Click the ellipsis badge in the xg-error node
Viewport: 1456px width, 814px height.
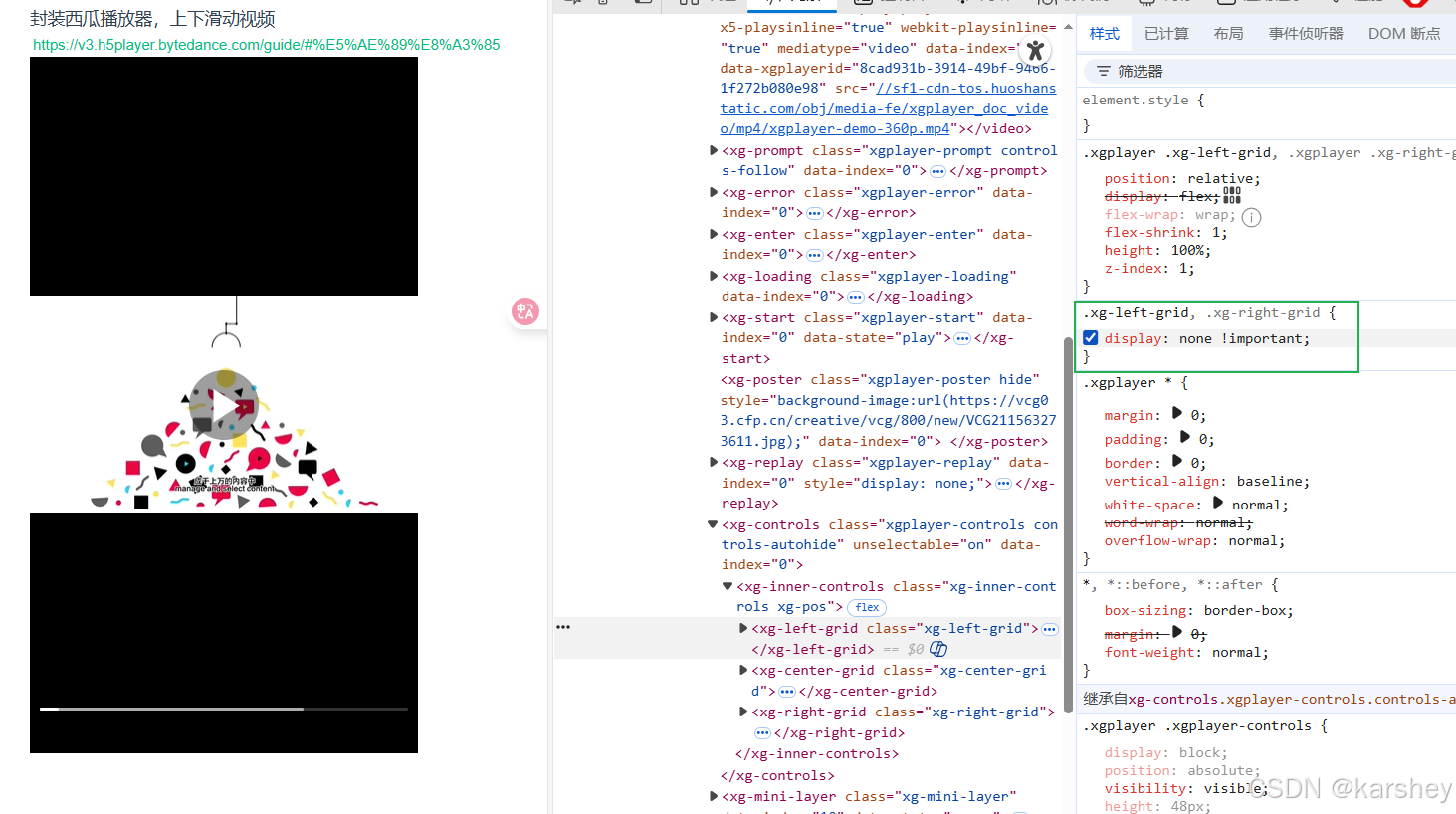coord(814,213)
